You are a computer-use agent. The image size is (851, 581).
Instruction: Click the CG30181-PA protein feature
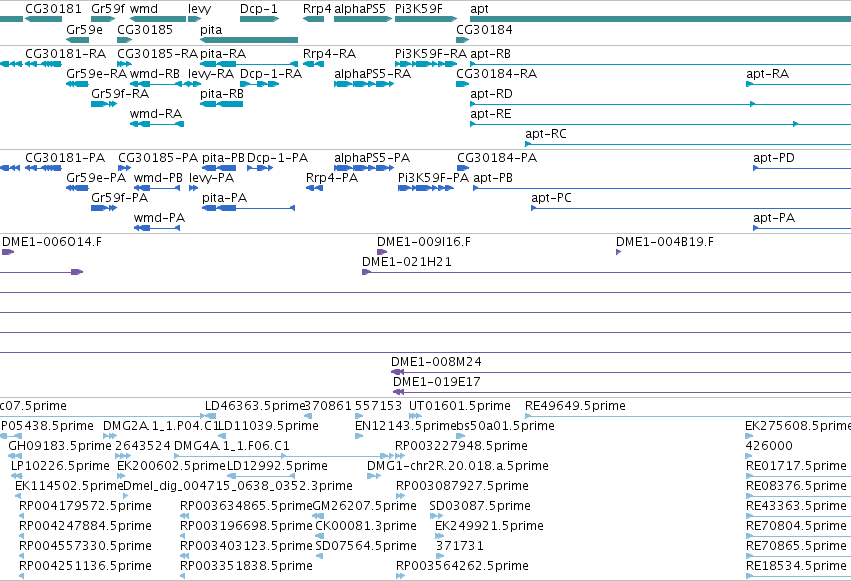click(43, 168)
